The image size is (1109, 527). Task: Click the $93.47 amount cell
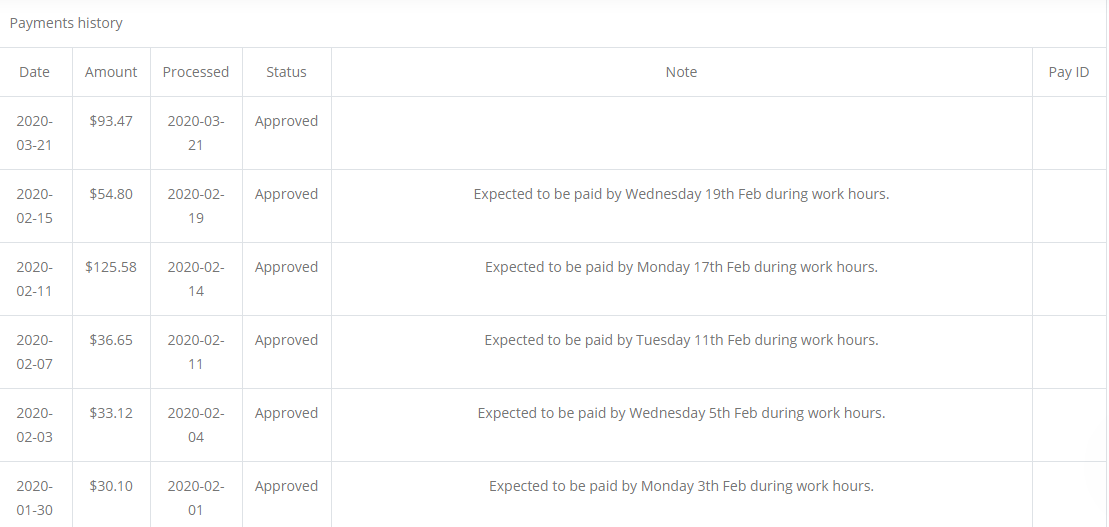pyautogui.click(x=111, y=121)
